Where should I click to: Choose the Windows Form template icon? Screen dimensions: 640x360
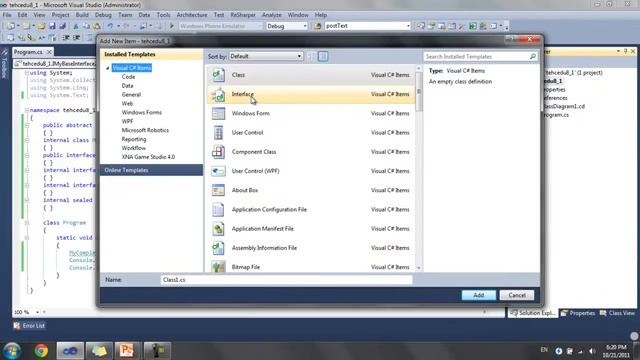pos(218,113)
